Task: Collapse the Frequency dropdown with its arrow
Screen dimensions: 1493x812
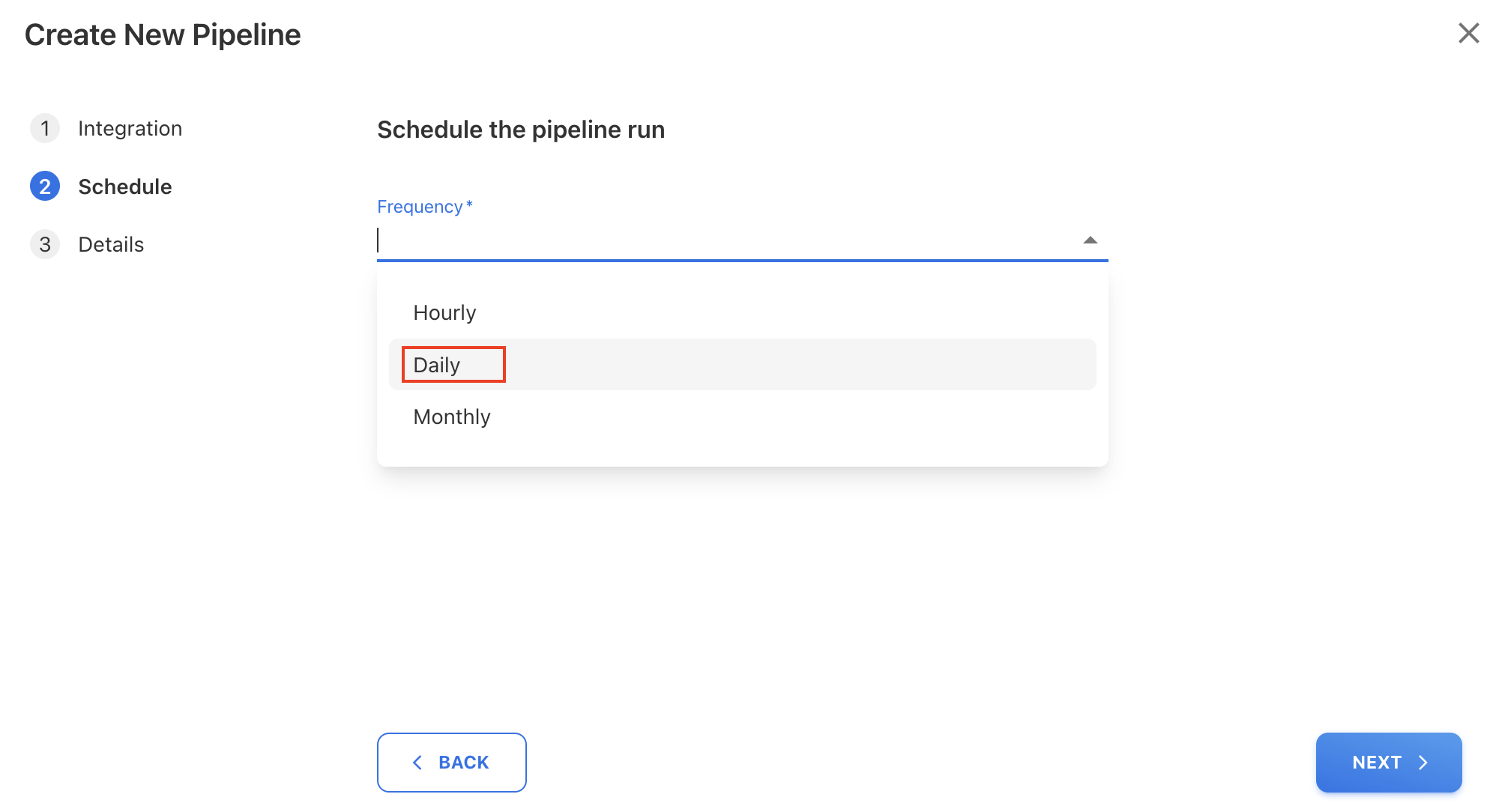Action: point(1090,240)
